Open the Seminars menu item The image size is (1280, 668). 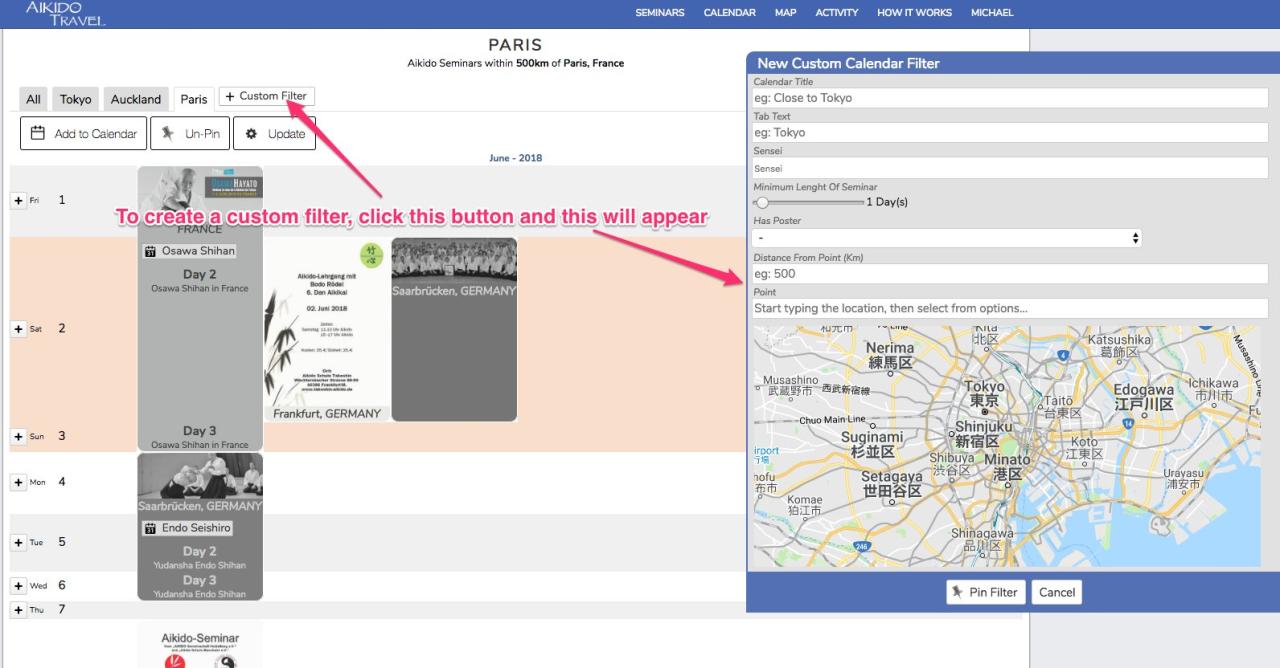click(x=660, y=13)
